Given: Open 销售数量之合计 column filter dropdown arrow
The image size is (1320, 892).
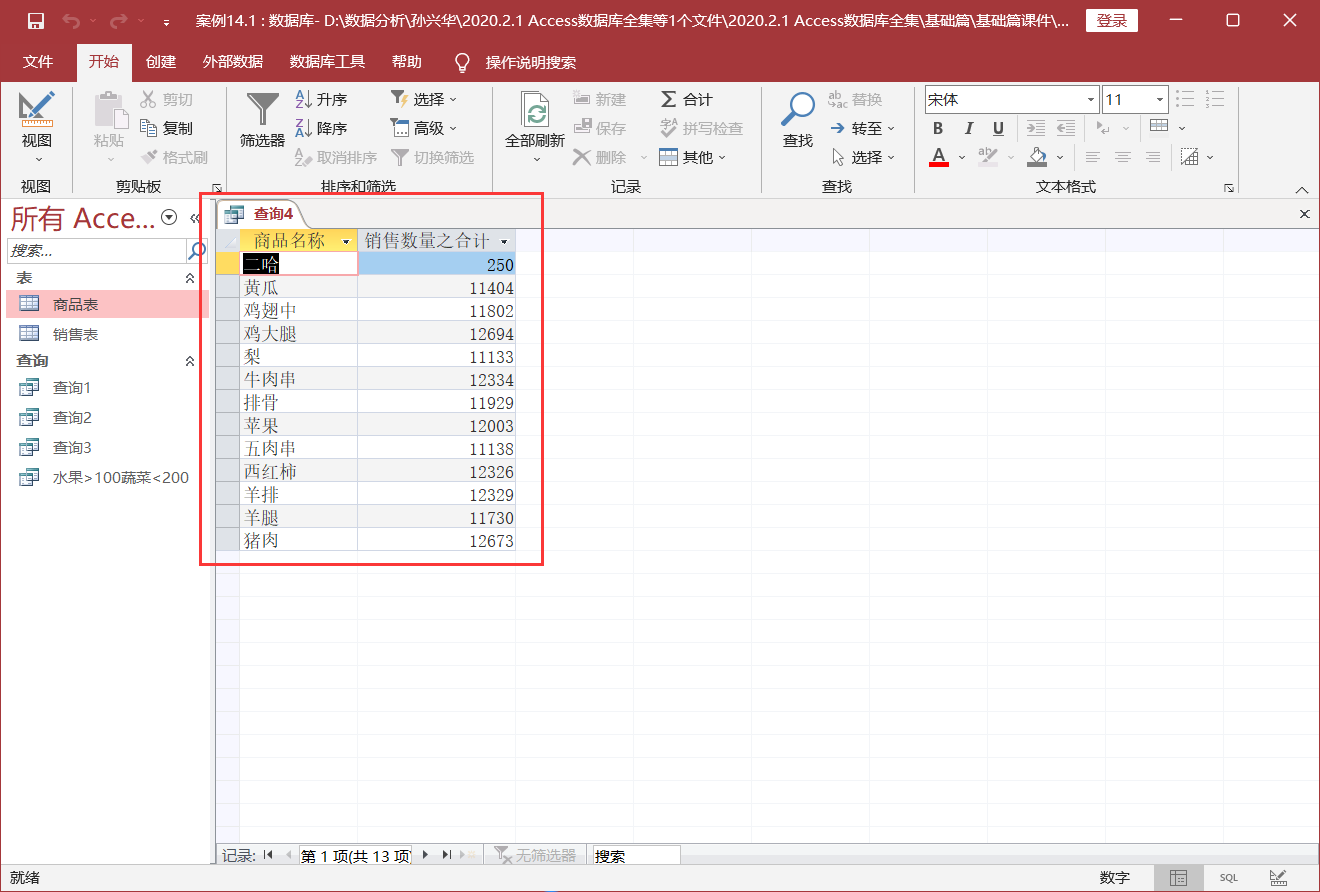Looking at the screenshot, I should click(x=504, y=242).
